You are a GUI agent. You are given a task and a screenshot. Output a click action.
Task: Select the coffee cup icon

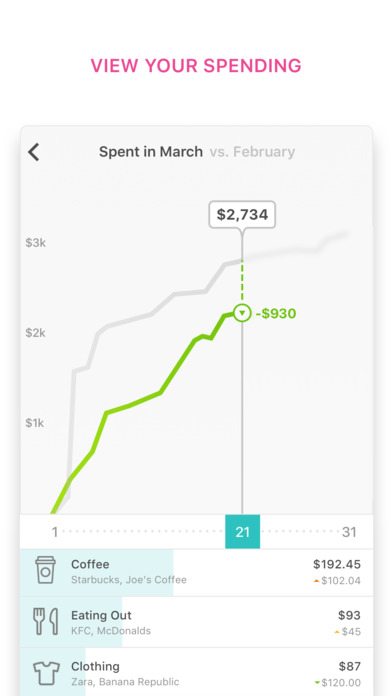click(46, 570)
